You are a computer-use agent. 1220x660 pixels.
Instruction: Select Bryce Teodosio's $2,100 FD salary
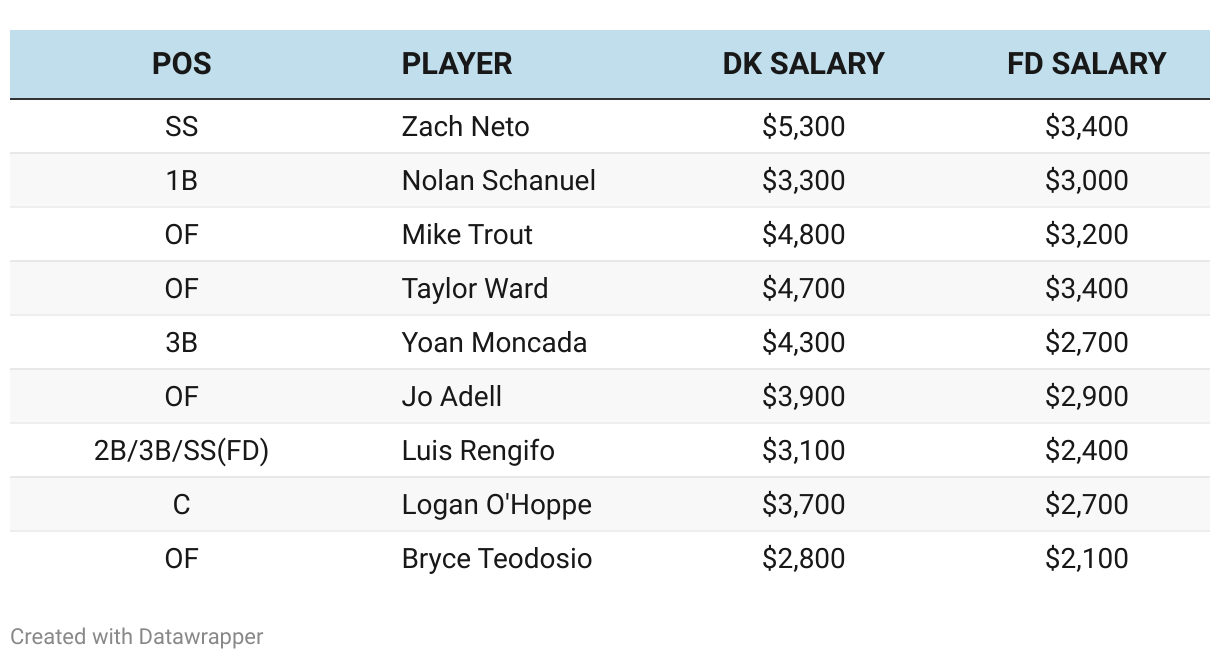1086,559
